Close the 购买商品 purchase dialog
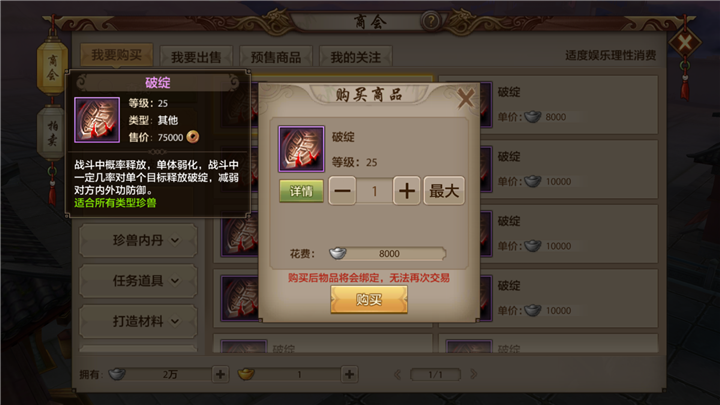 coord(466,99)
